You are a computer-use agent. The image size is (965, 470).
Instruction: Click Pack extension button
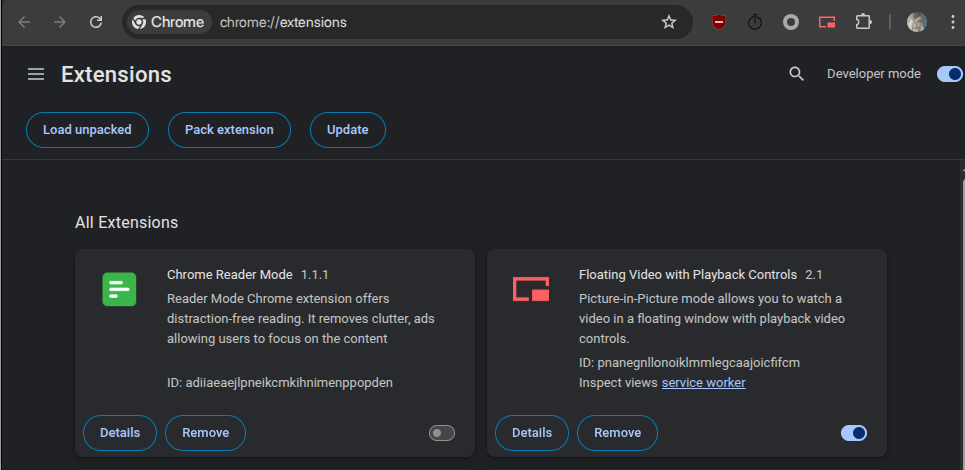tap(230, 130)
